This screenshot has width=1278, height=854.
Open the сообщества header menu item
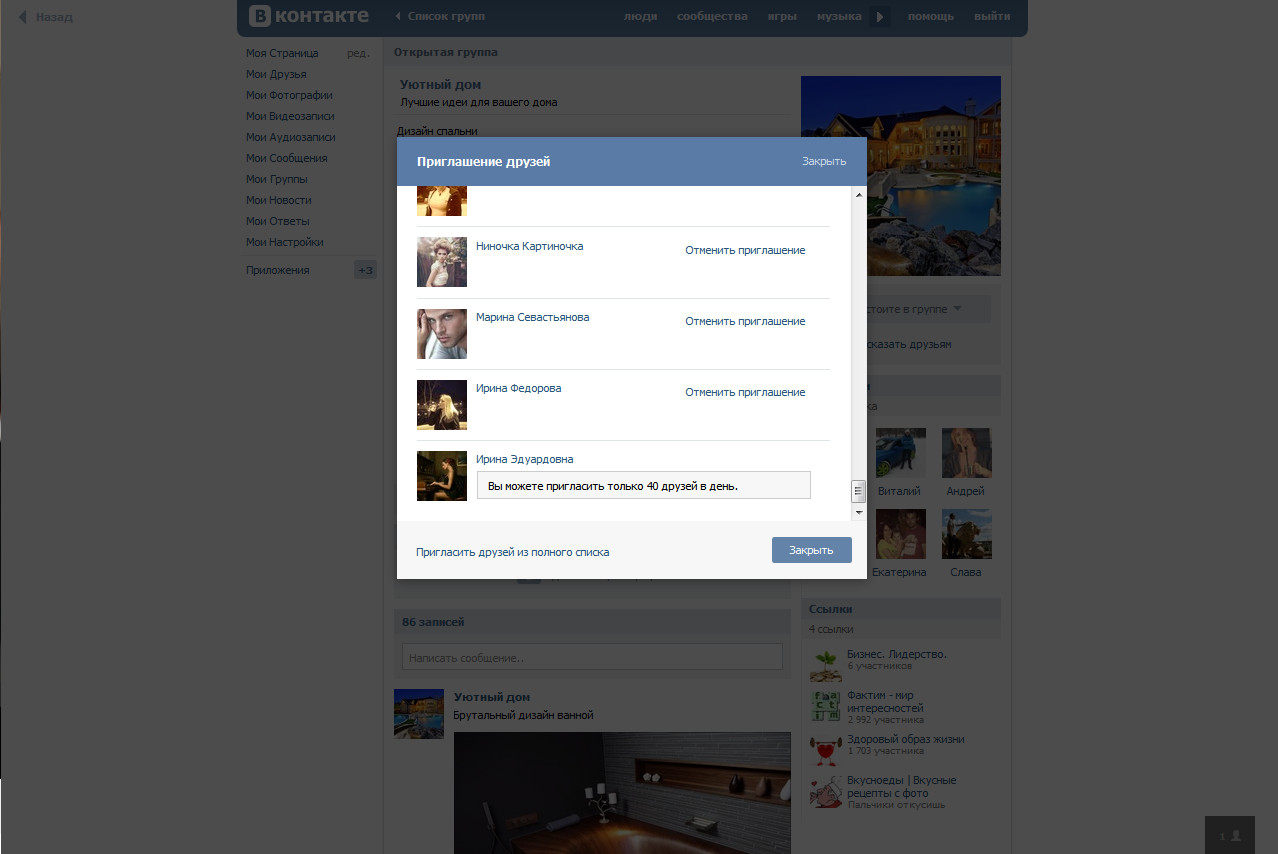pyautogui.click(x=712, y=16)
